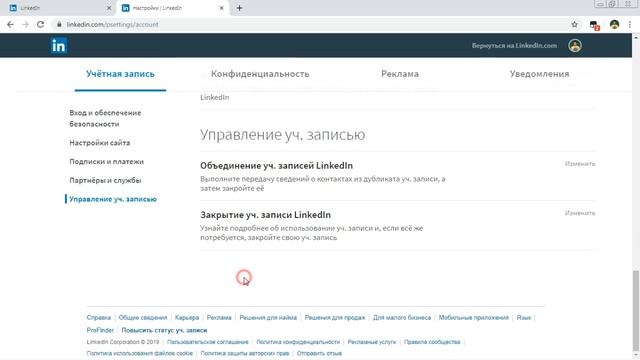The width and height of the screenshot is (640, 360).
Task: Switch to Уведомления tab
Action: click(540, 74)
